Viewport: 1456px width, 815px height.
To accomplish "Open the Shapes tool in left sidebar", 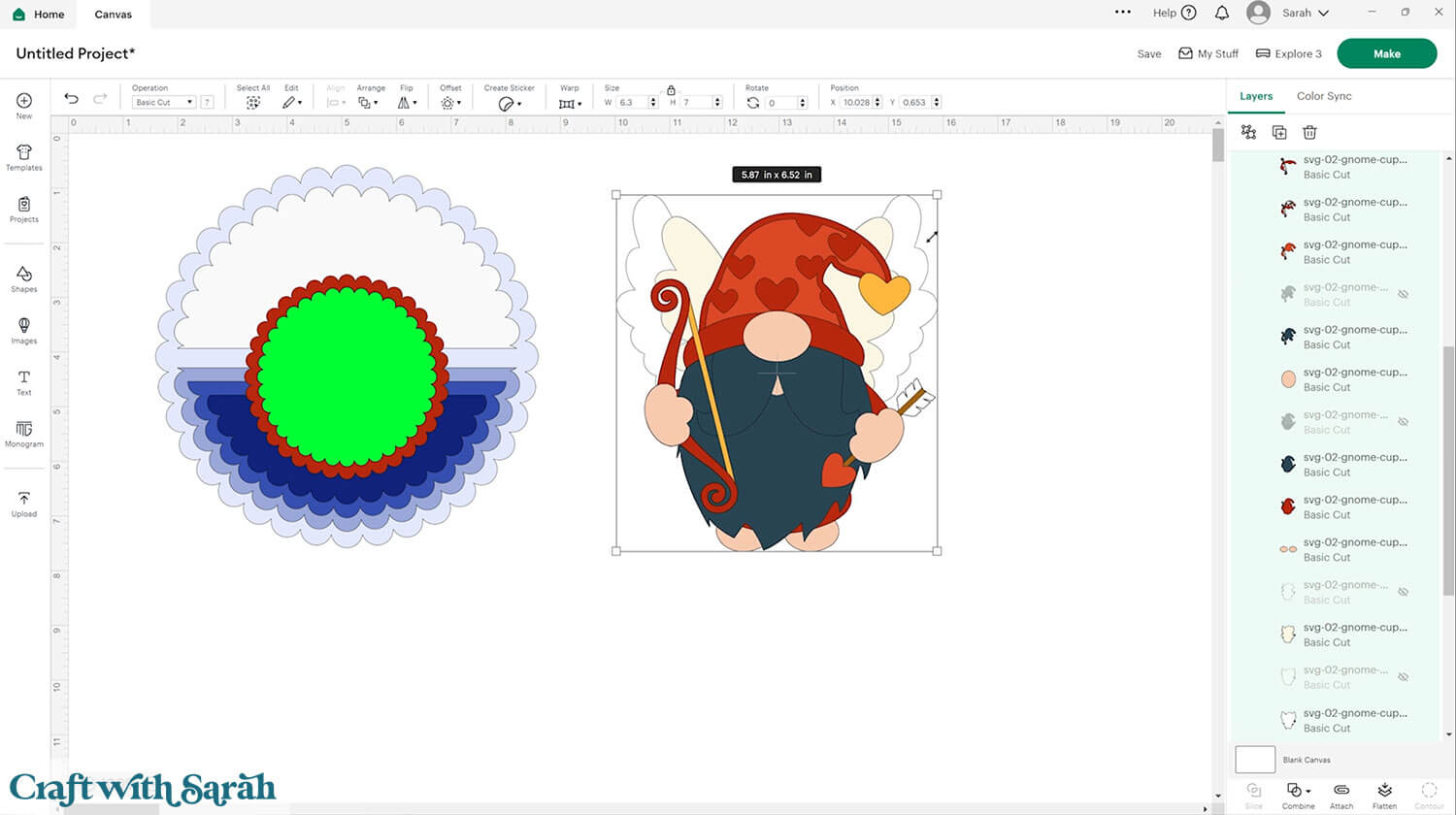I will pyautogui.click(x=24, y=277).
